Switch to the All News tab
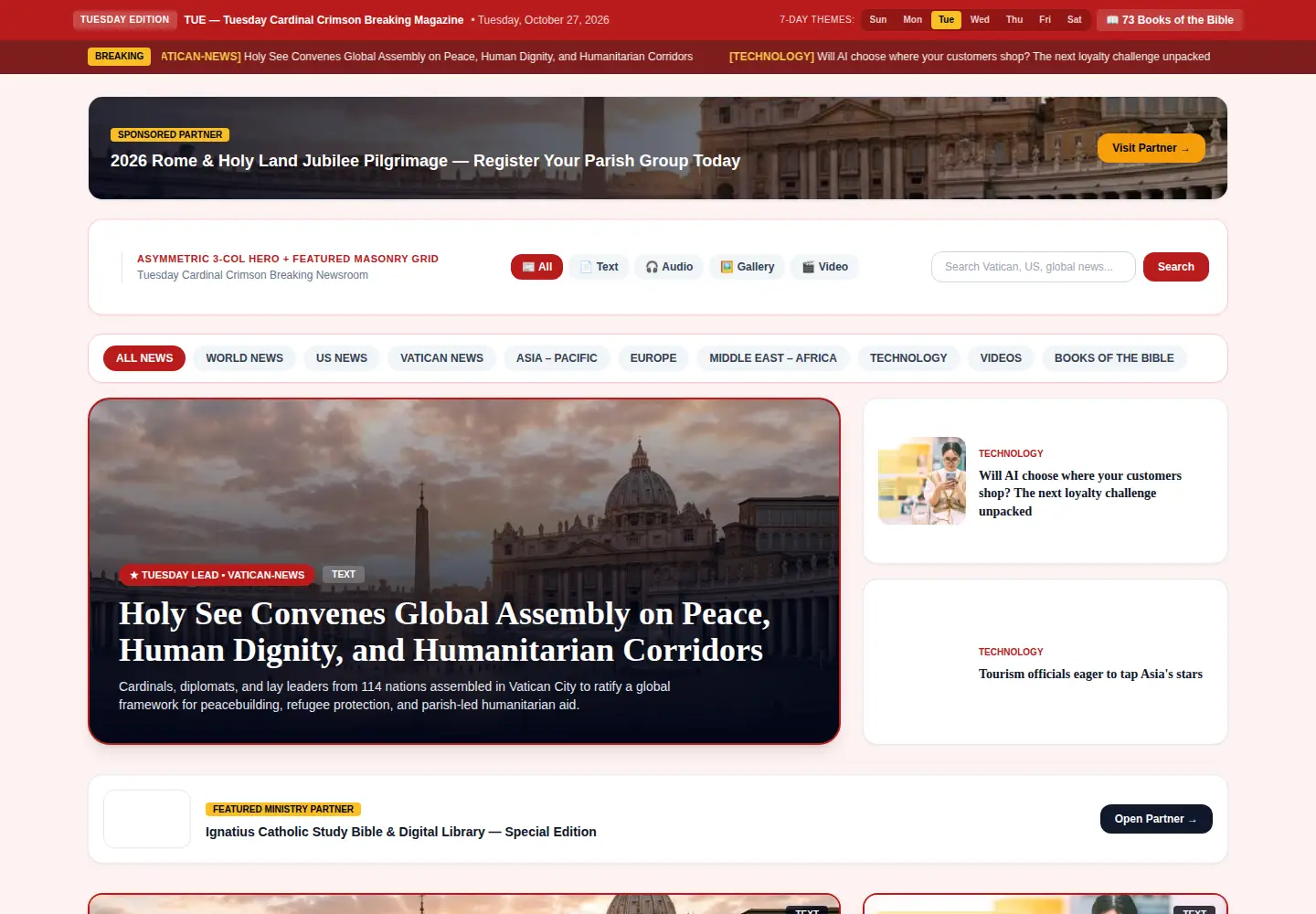 (144, 358)
